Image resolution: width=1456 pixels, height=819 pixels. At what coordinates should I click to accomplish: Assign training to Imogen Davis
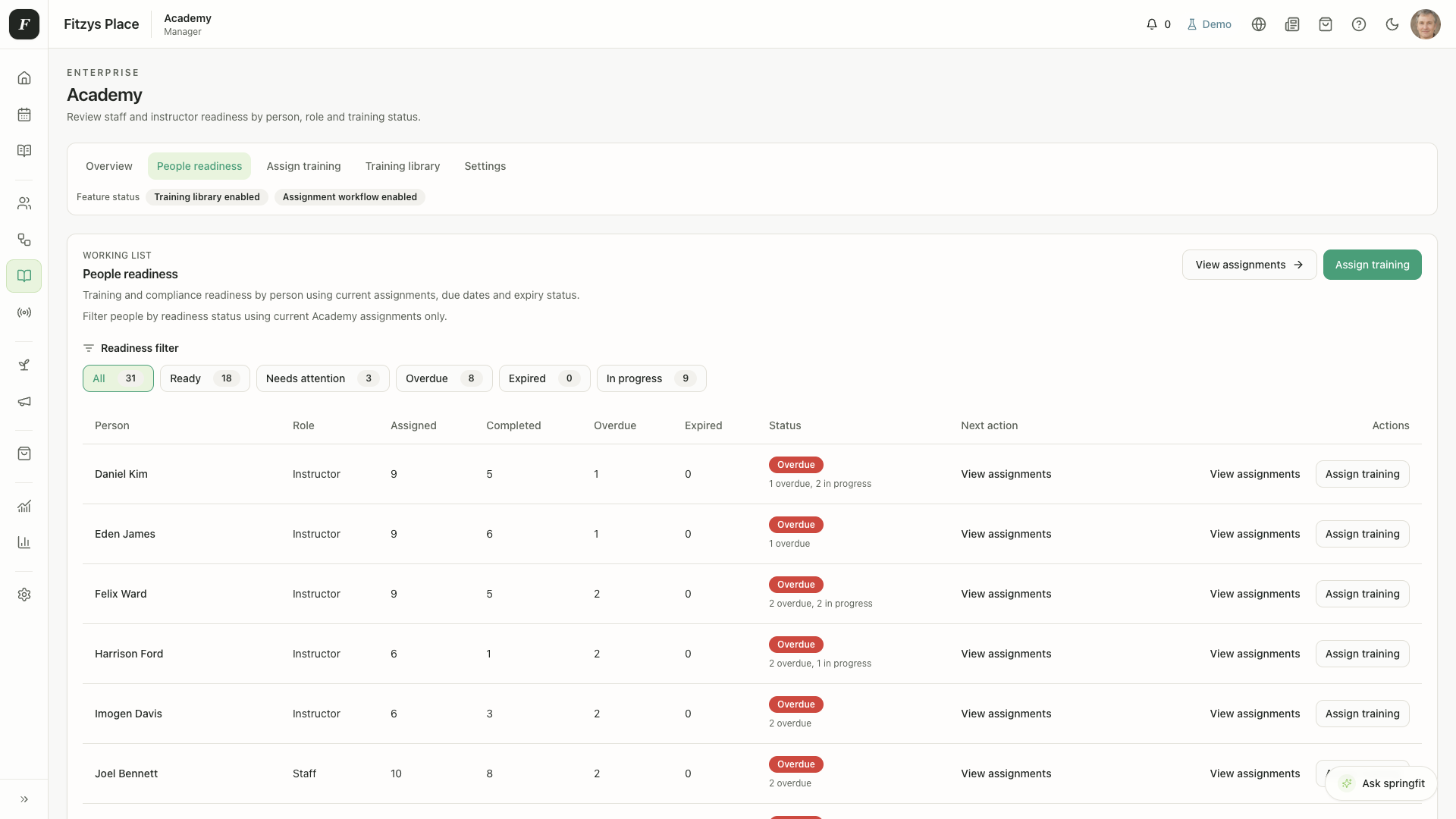(1362, 714)
